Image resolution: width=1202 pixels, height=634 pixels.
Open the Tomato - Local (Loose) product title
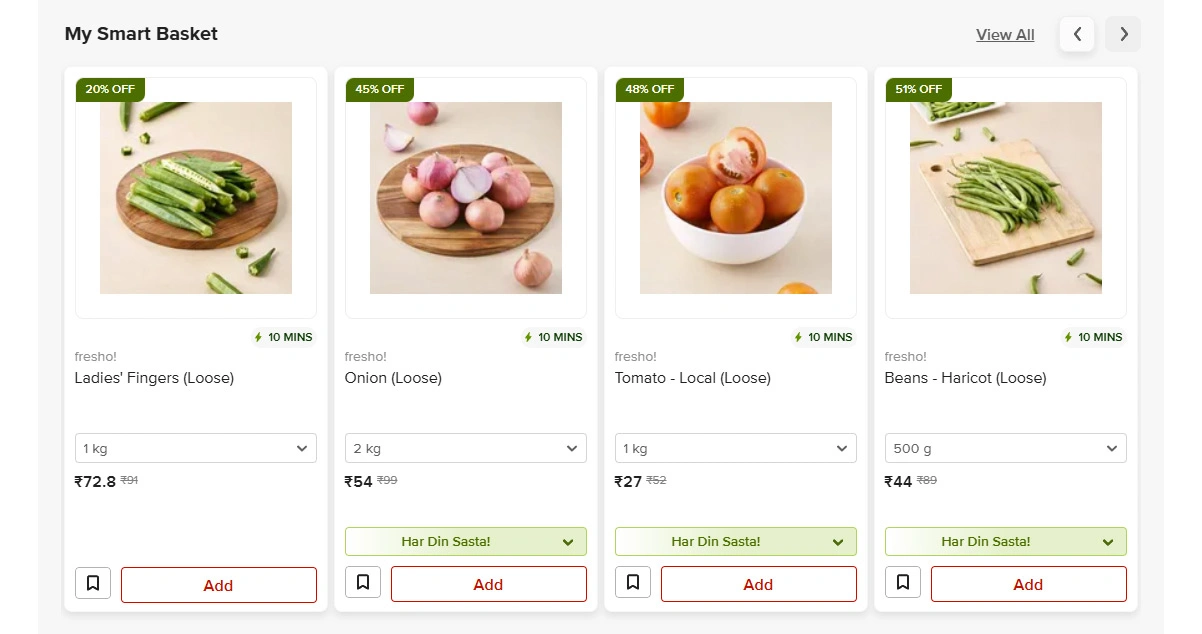tap(693, 378)
